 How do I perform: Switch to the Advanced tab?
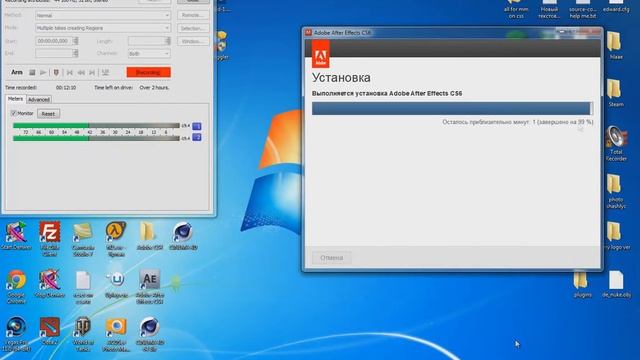pyautogui.click(x=39, y=100)
